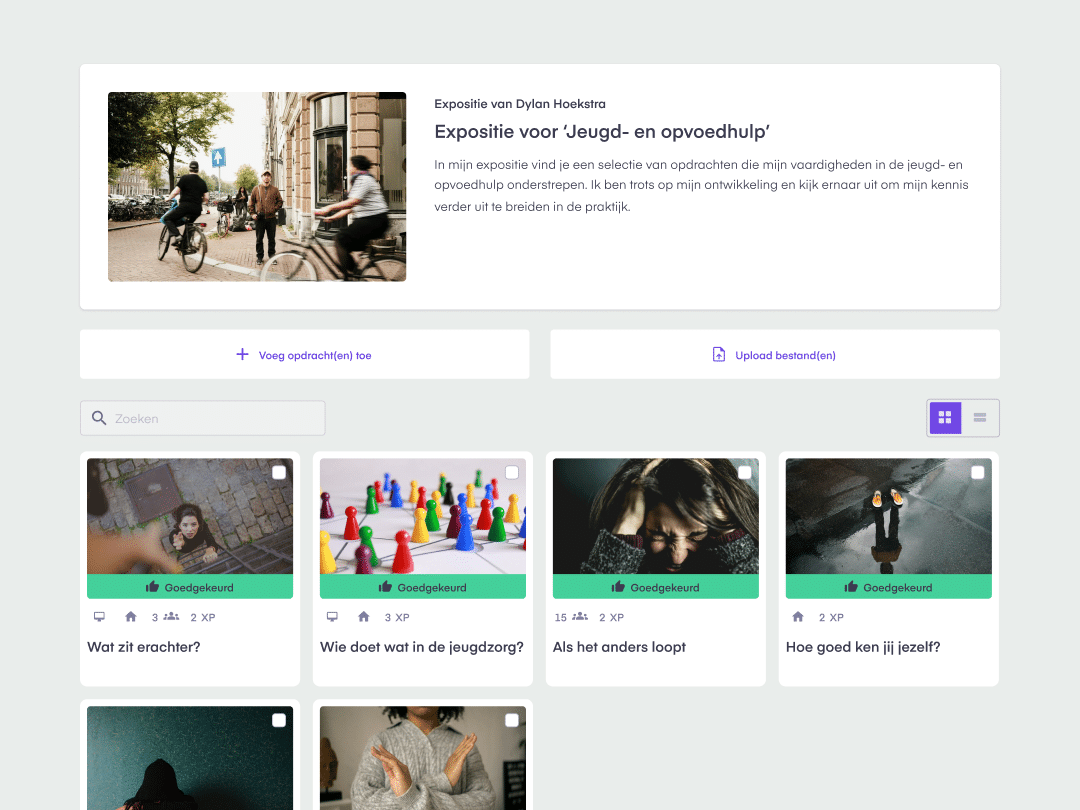Image resolution: width=1080 pixels, height=810 pixels.
Task: Click the search magnifier icon
Action: [99, 418]
